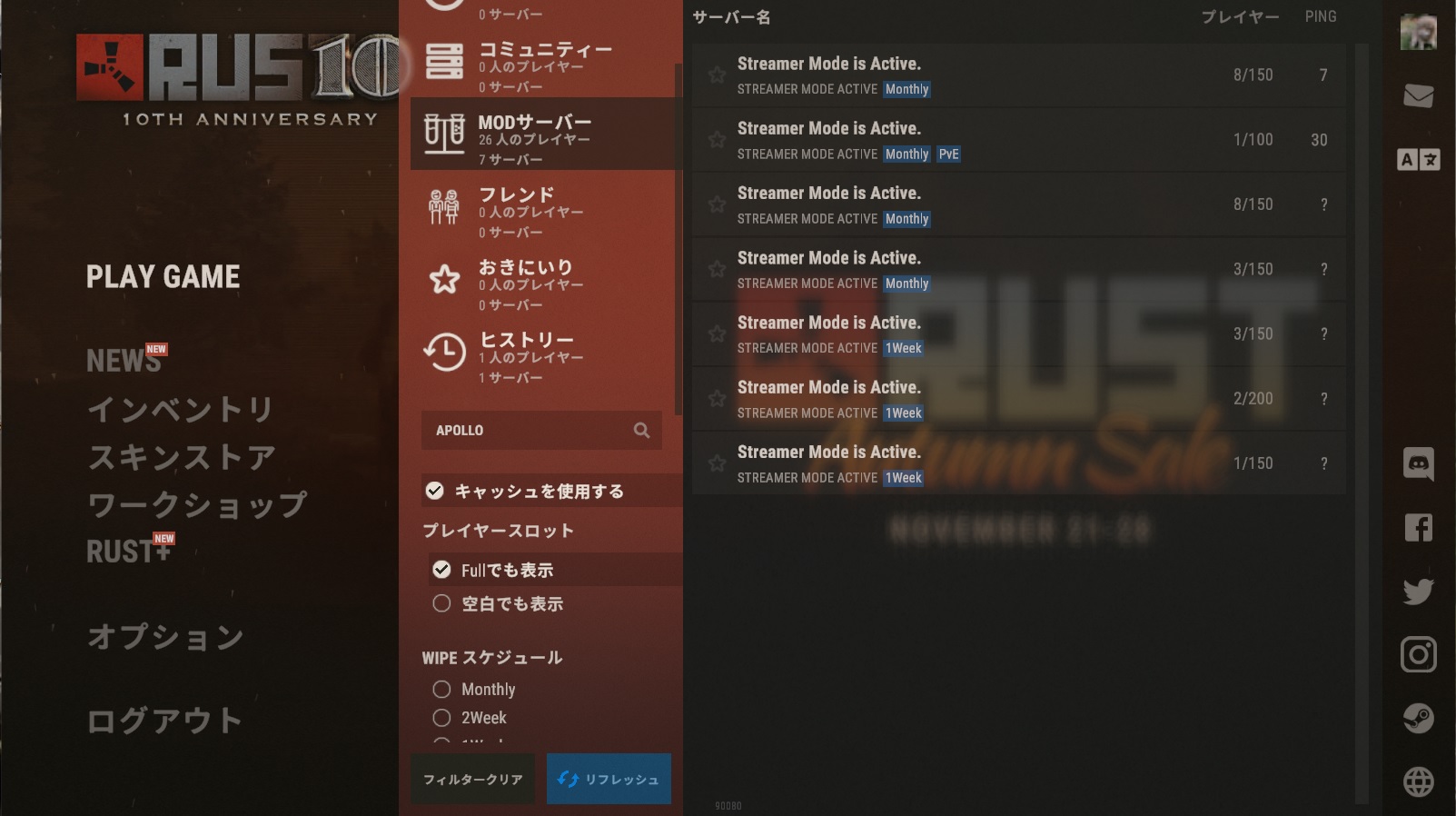
Task: Sort server list by PING column
Action: (x=1320, y=16)
